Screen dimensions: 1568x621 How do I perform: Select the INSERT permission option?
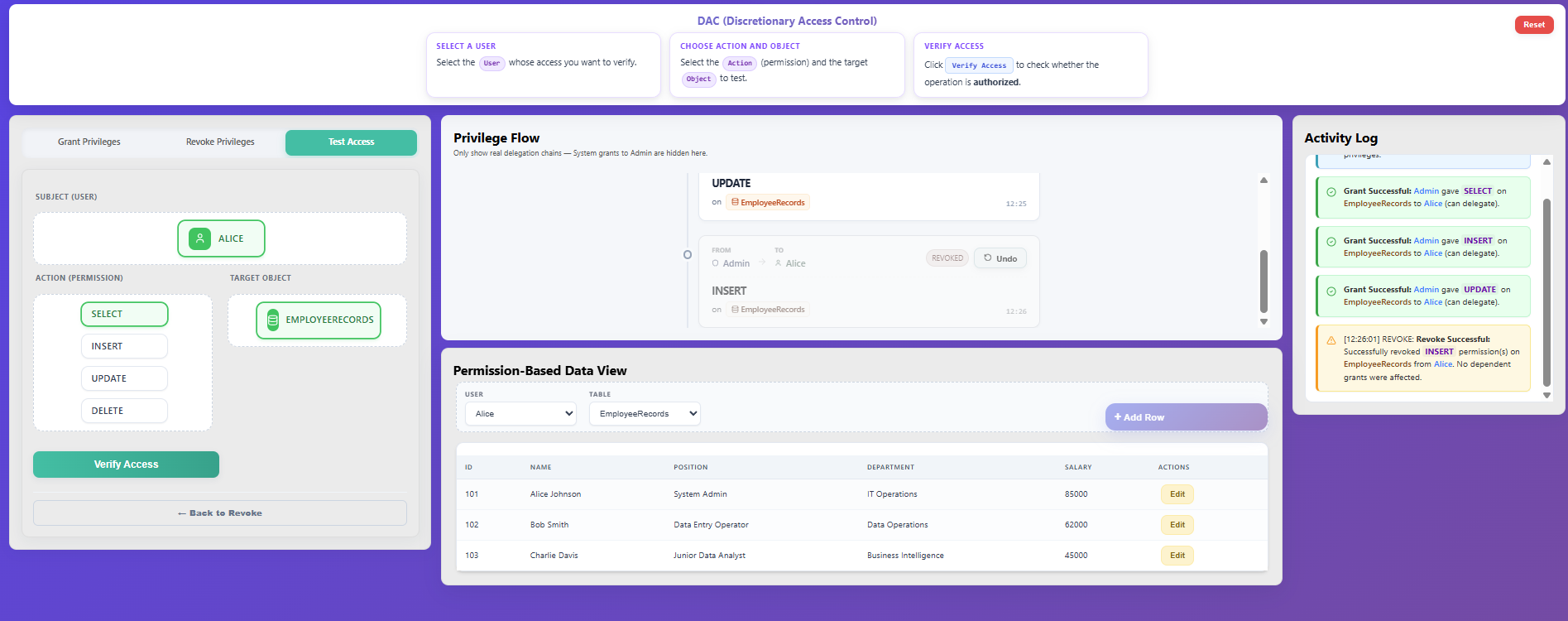pyautogui.click(x=124, y=346)
